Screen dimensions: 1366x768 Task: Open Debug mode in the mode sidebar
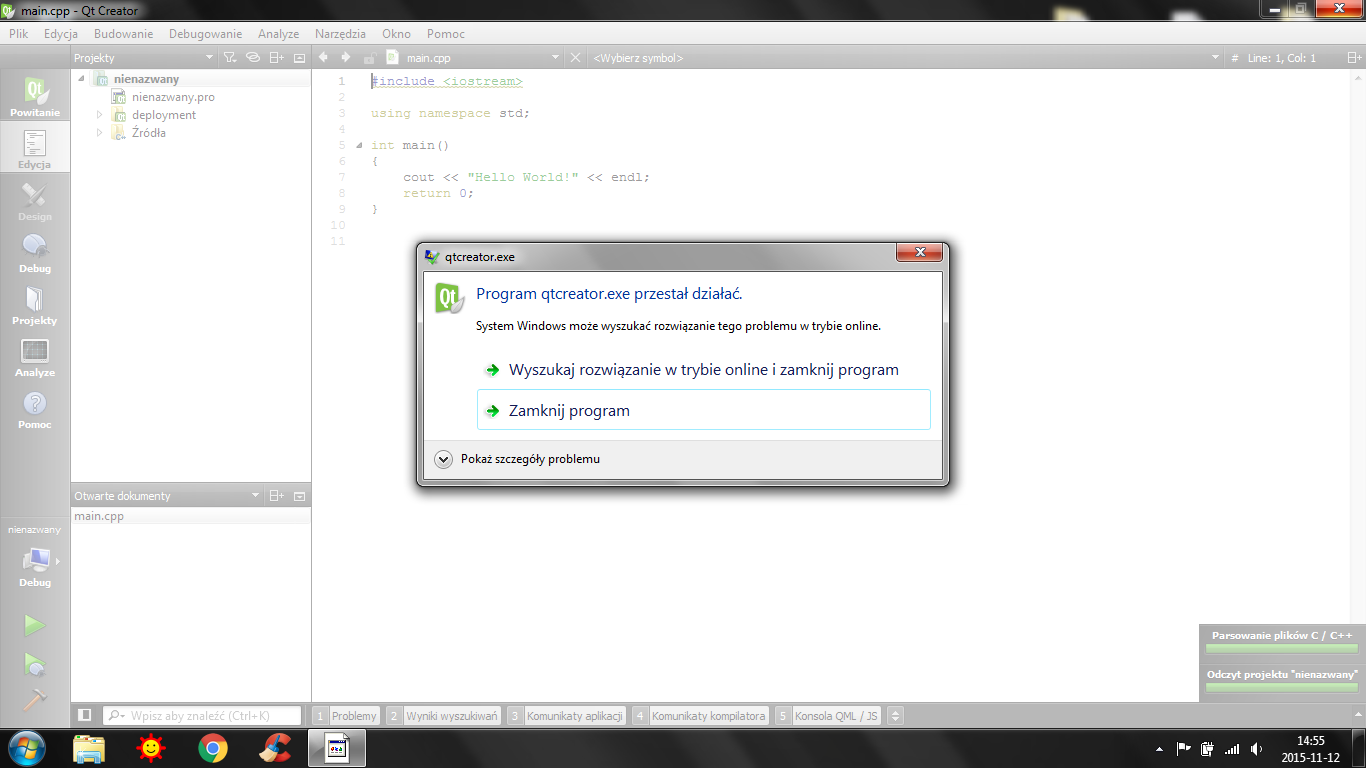pyautogui.click(x=35, y=253)
